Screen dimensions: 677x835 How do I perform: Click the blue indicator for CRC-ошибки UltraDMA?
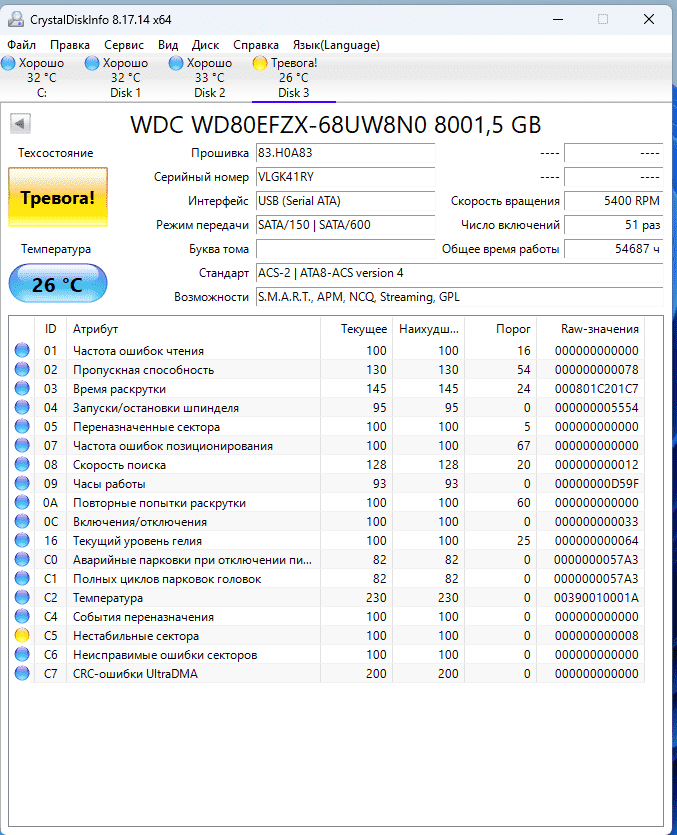(x=22, y=674)
